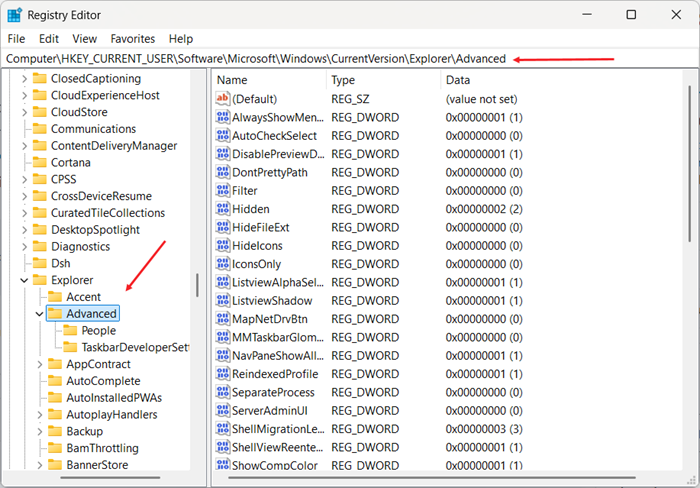
Task: Click the Filter value's DWORD icon
Action: [222, 190]
